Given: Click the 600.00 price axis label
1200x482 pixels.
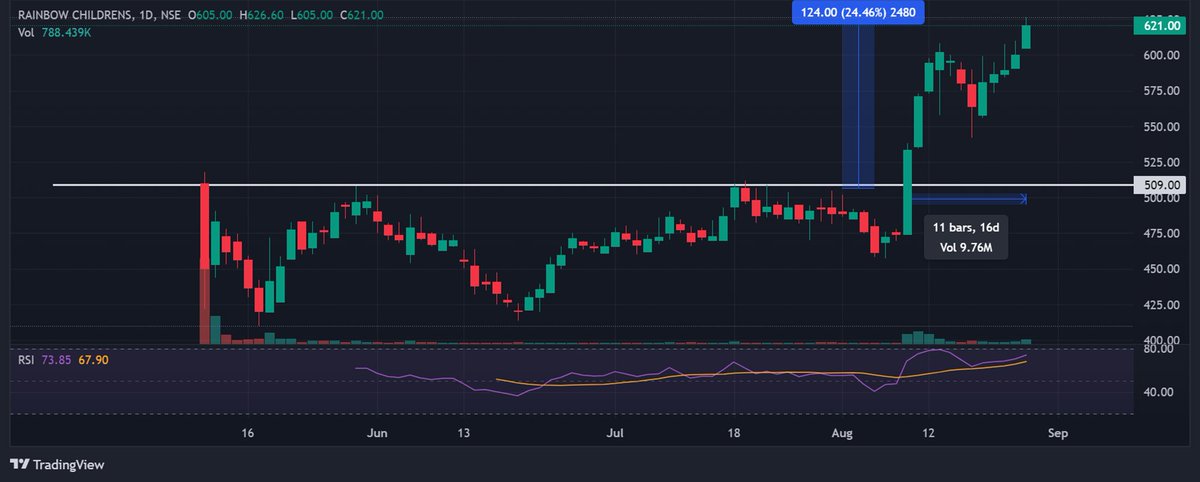Looking at the screenshot, I should pyautogui.click(x=1163, y=56).
